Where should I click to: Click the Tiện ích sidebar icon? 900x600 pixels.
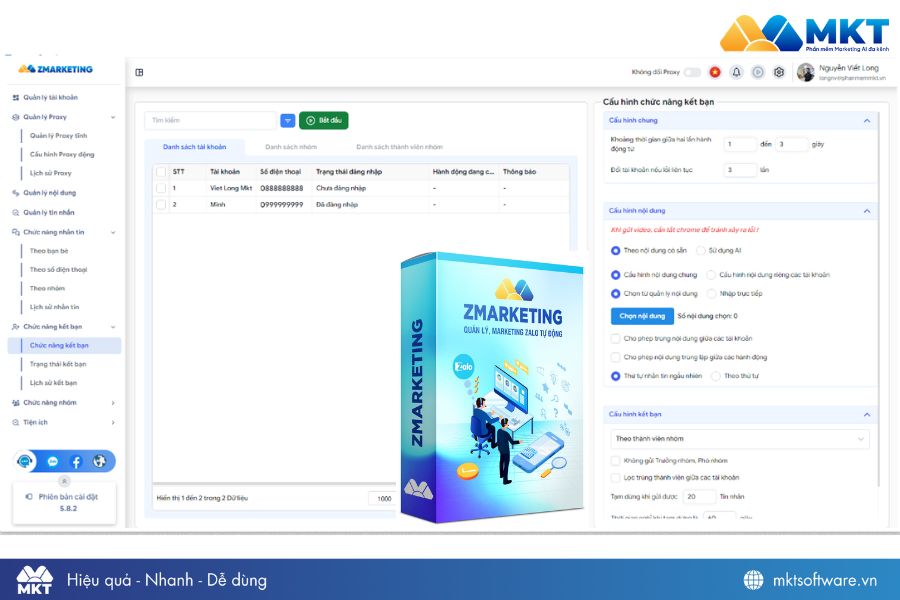click(x=15, y=422)
